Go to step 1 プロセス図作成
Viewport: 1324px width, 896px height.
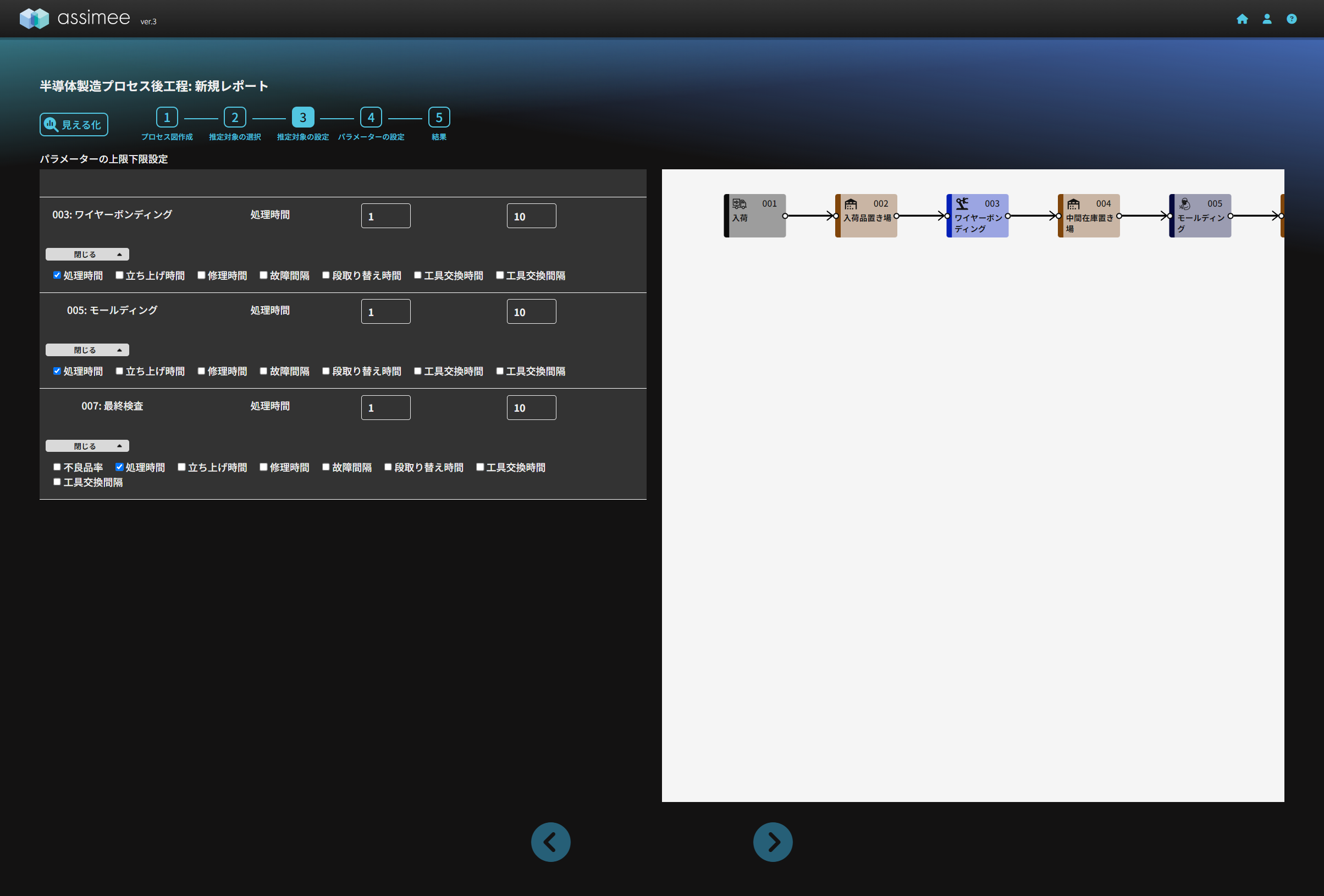click(x=167, y=117)
